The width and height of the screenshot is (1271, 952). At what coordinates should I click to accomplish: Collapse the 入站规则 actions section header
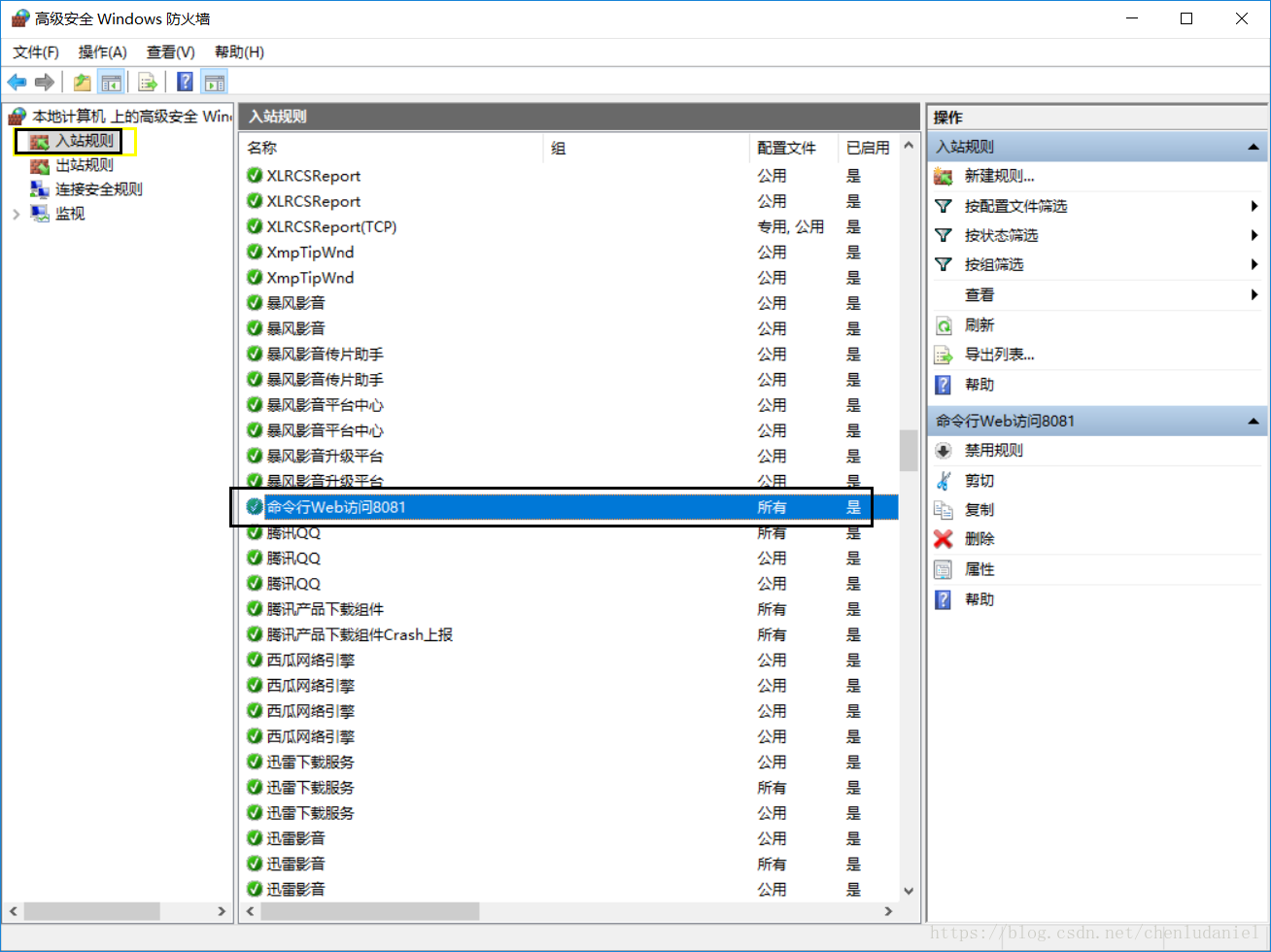point(1254,147)
